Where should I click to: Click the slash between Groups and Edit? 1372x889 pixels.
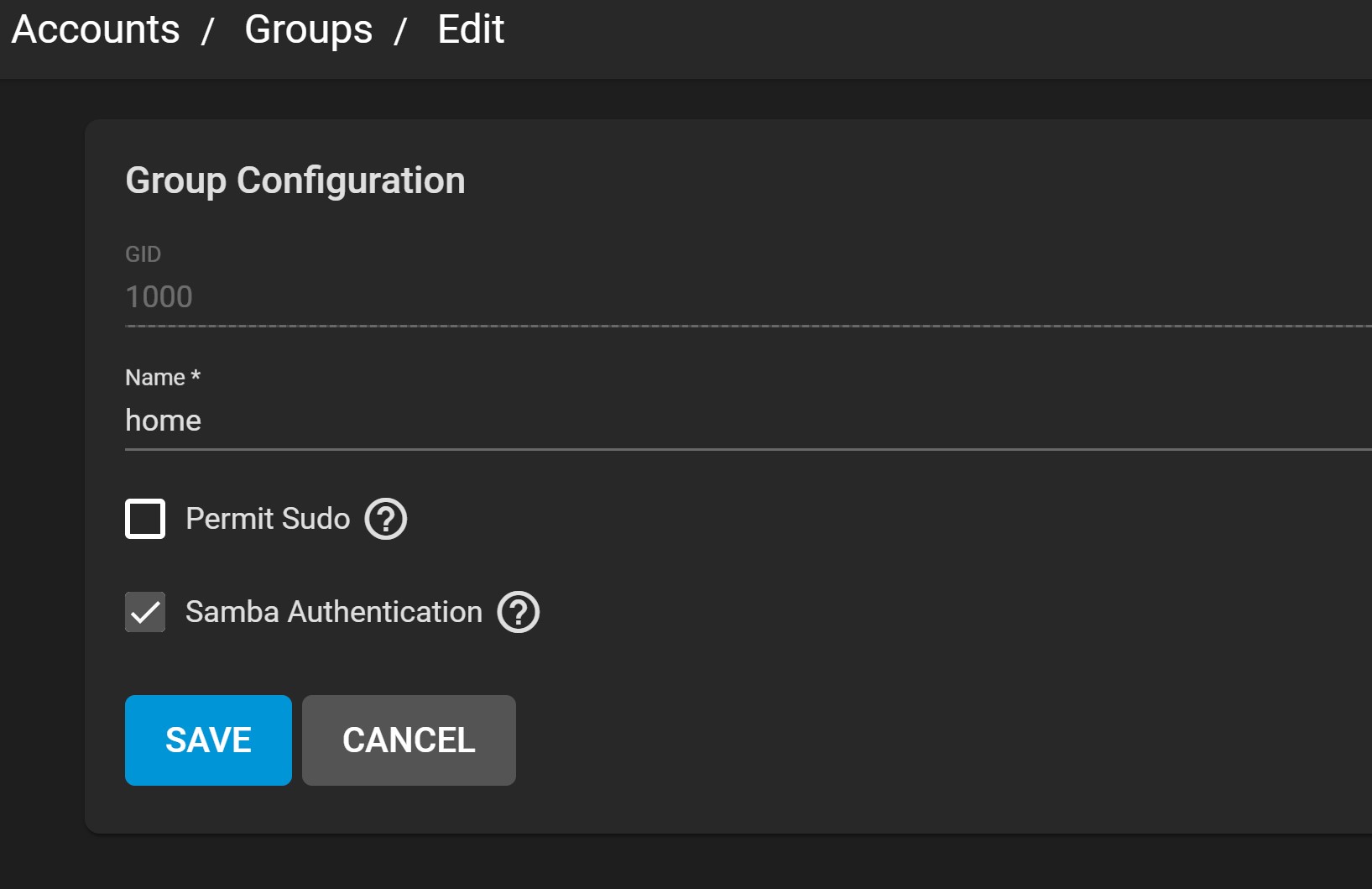coord(401,32)
